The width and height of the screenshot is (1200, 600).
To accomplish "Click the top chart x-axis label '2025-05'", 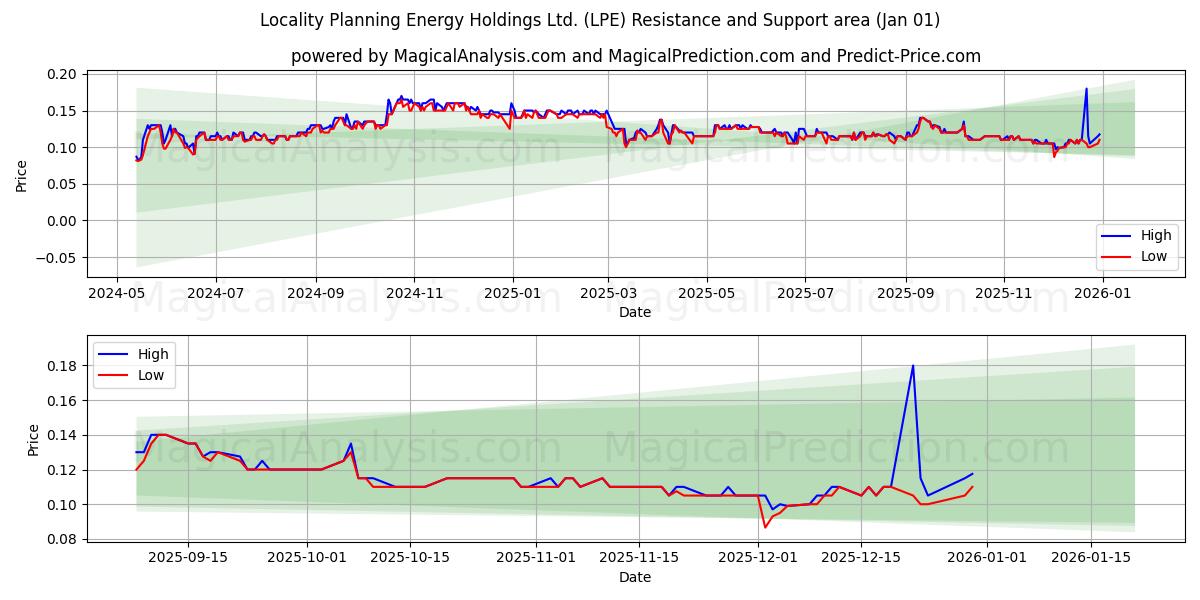I will (x=707, y=294).
